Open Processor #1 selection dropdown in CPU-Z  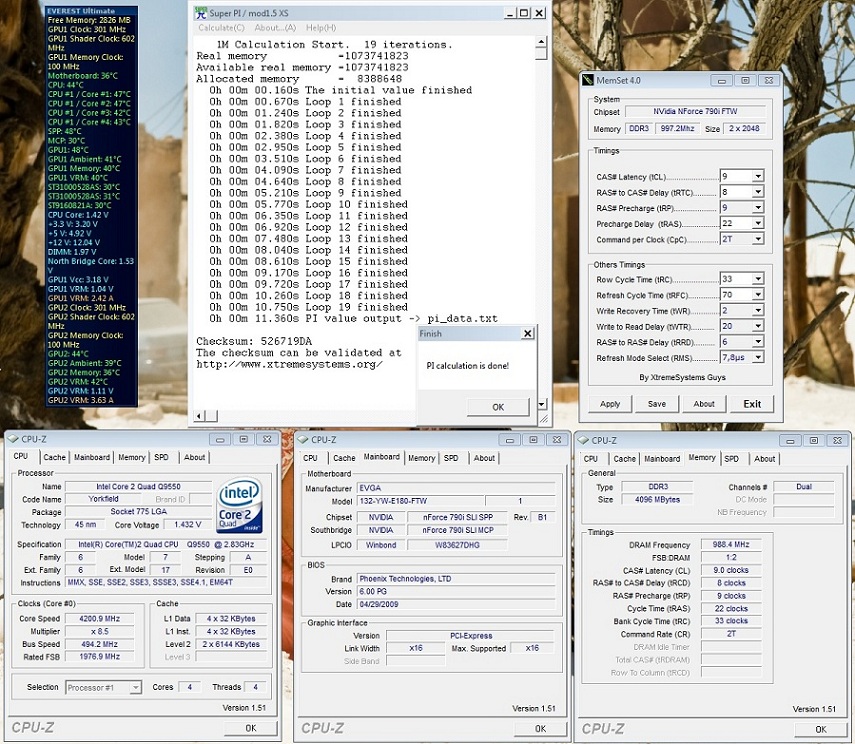tap(136, 687)
